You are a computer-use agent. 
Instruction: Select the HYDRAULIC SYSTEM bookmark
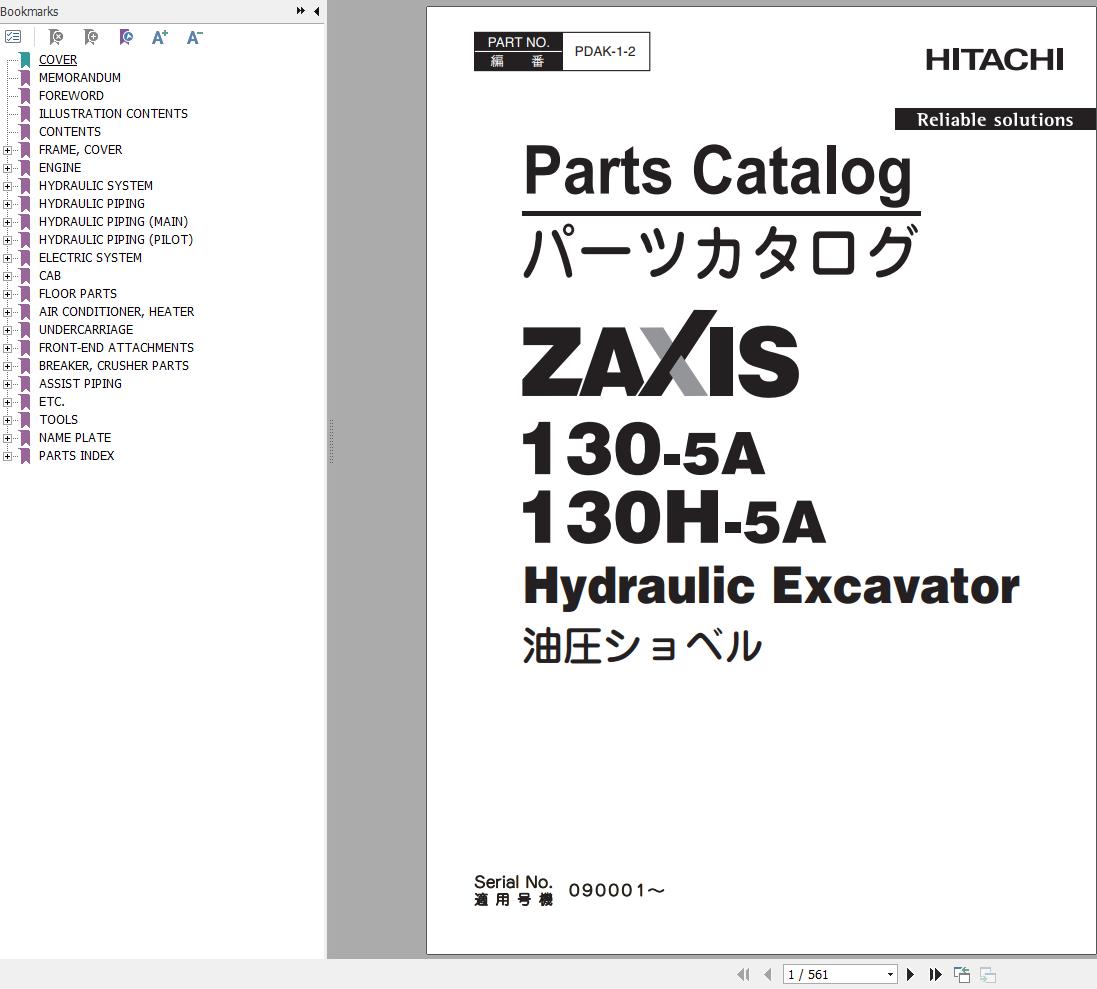click(96, 186)
